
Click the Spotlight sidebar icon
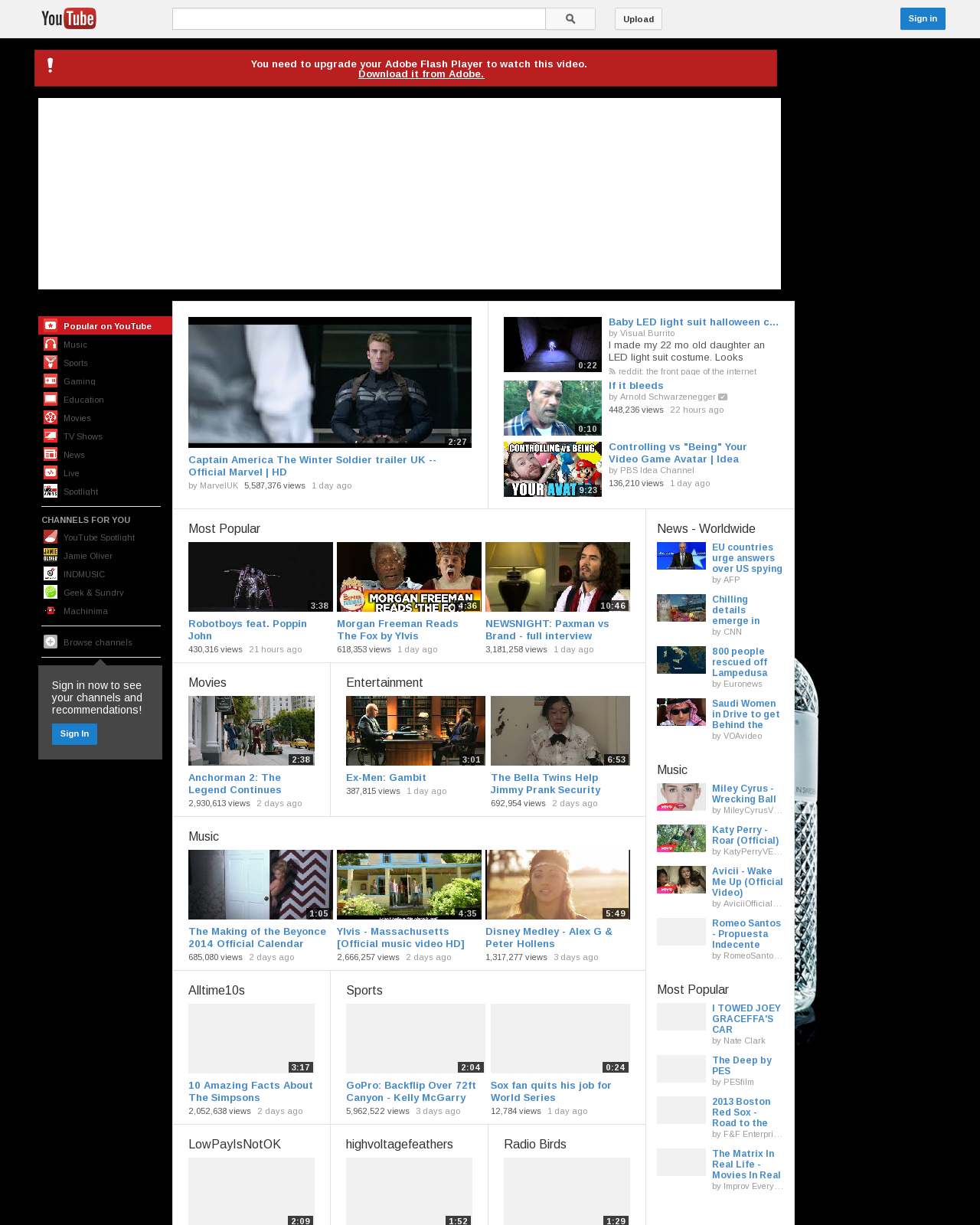point(51,491)
